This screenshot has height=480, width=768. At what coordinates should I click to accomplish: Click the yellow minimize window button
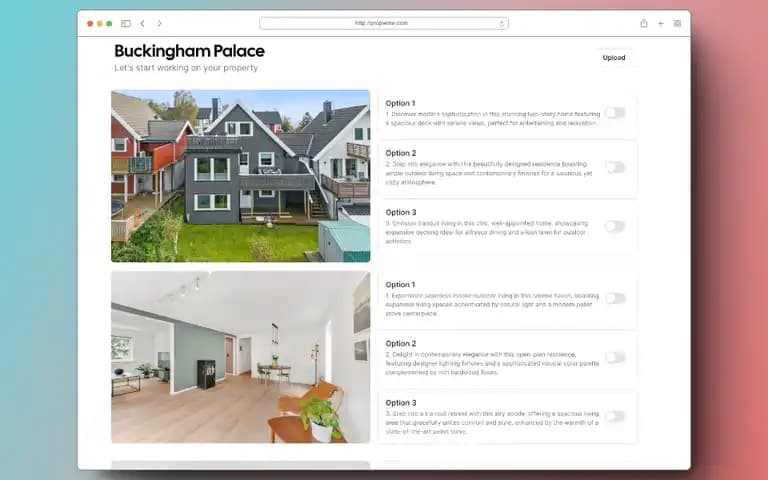coord(100,24)
